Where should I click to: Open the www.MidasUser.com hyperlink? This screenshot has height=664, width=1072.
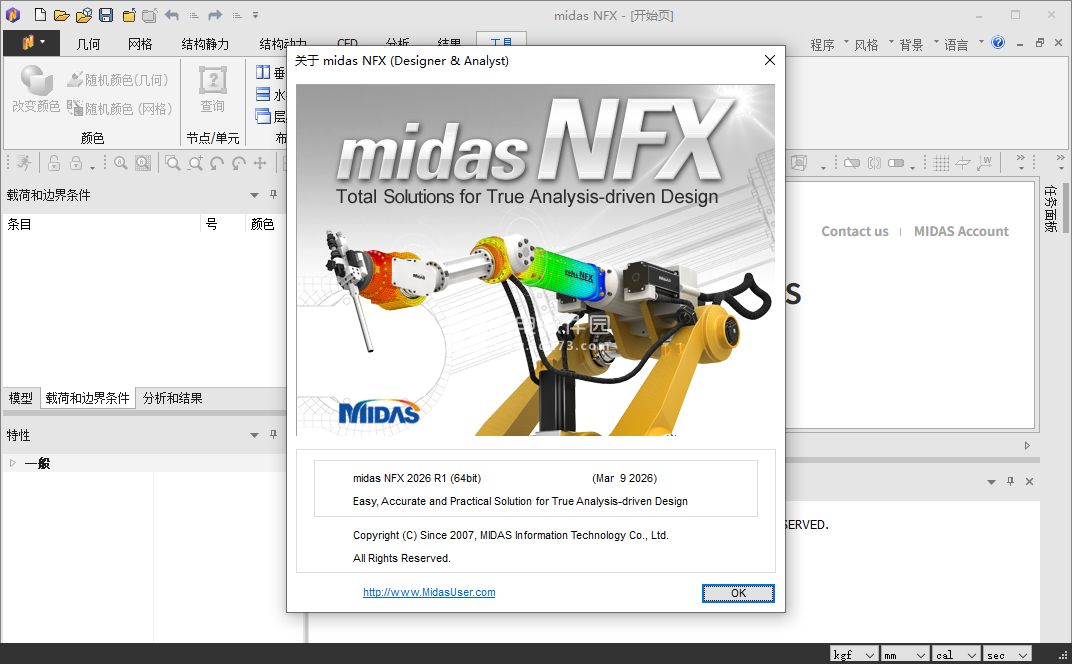429,592
